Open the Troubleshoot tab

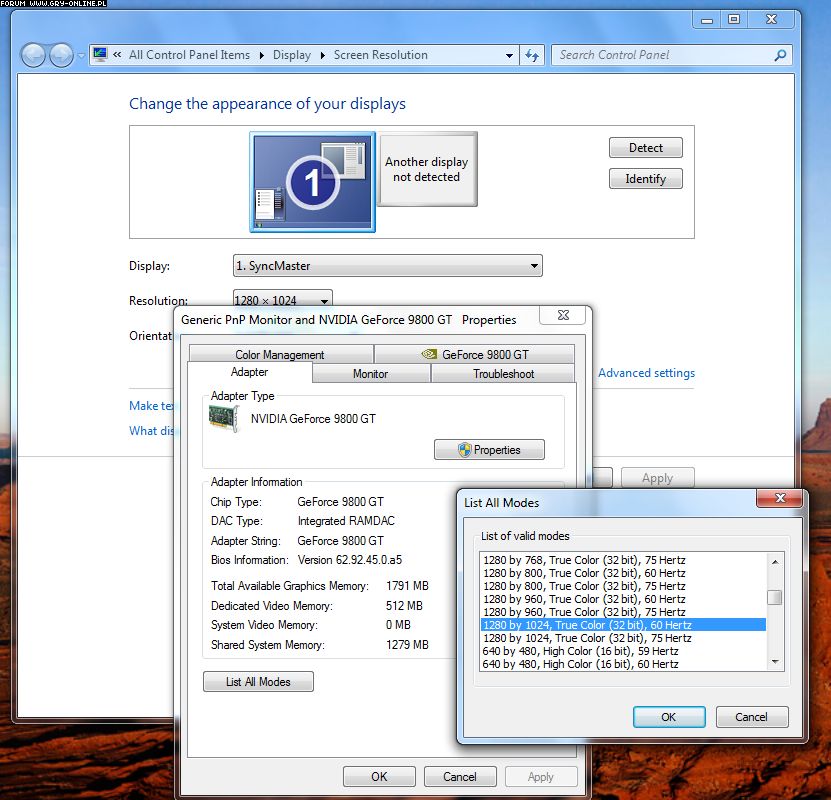pyautogui.click(x=503, y=374)
